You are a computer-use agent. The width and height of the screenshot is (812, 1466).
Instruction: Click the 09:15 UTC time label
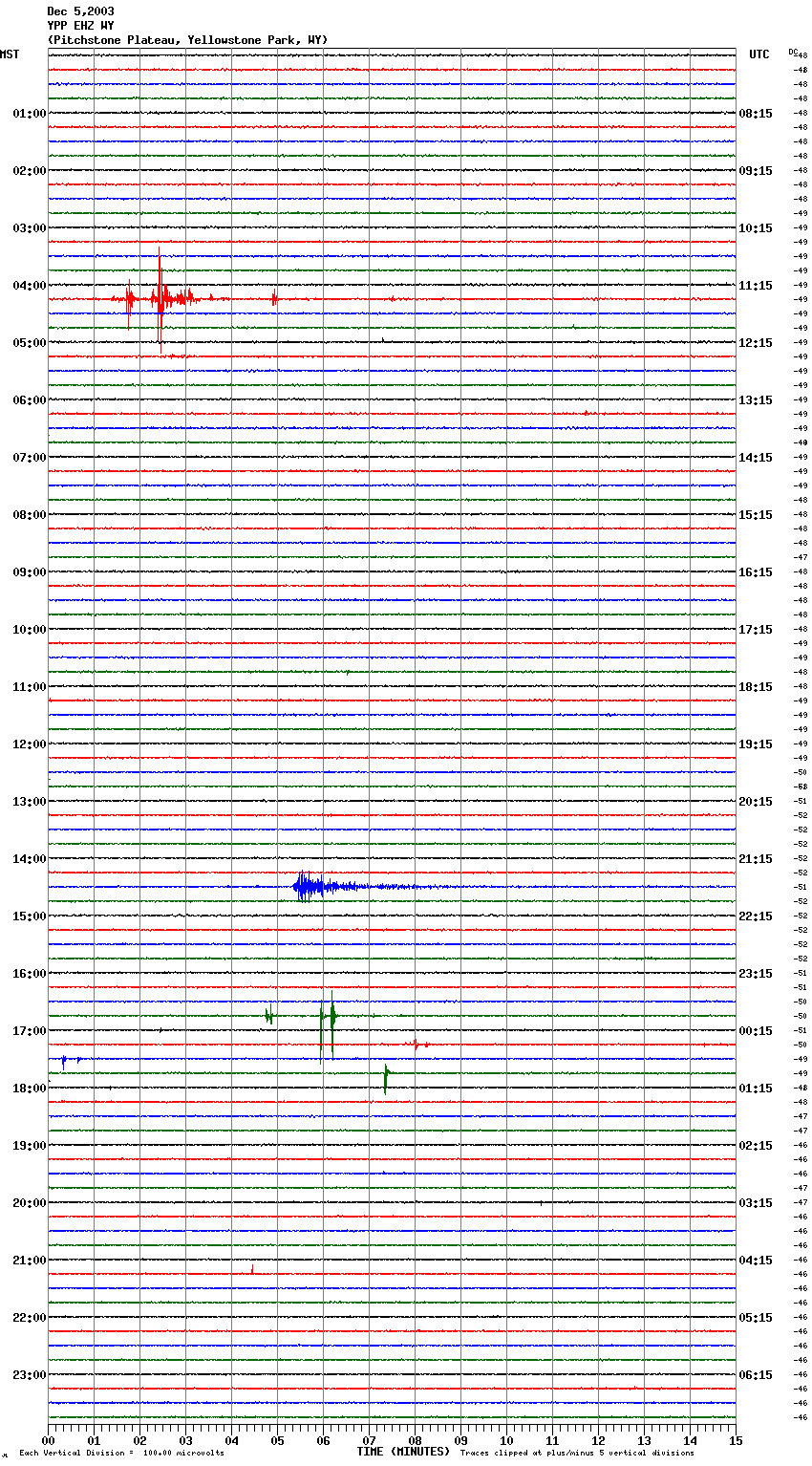coord(756,171)
